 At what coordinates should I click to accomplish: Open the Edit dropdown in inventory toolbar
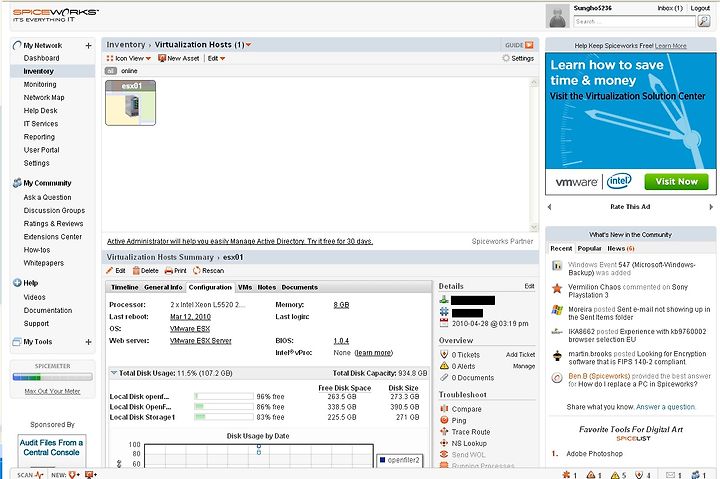tap(216, 58)
